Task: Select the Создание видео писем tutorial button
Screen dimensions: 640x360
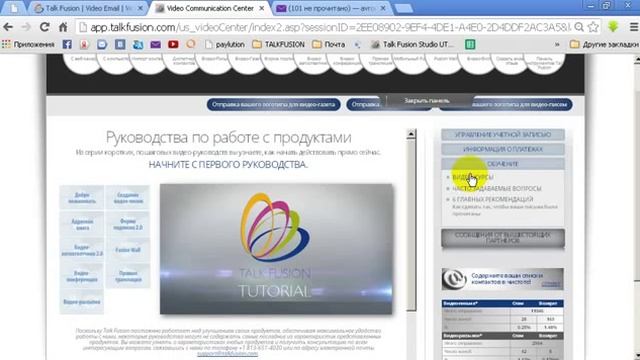Action: pyautogui.click(x=128, y=198)
